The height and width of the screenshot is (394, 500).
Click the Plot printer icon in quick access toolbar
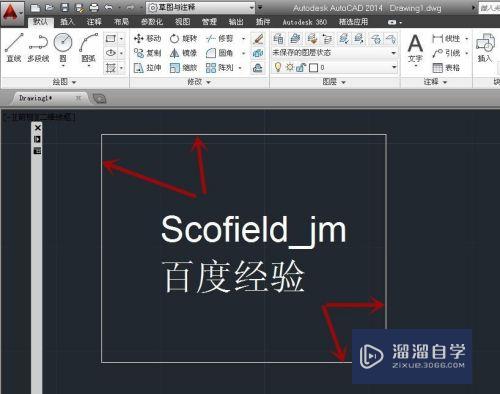(x=94, y=8)
